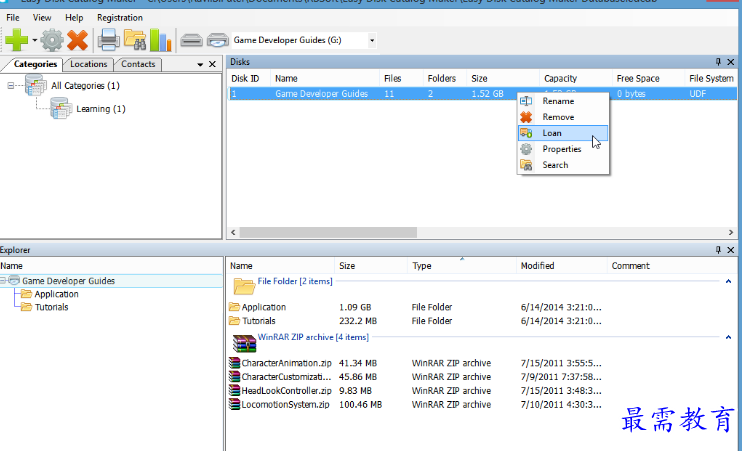This screenshot has width=743, height=451.
Task: Switch to the Locations tab
Action: click(x=89, y=64)
